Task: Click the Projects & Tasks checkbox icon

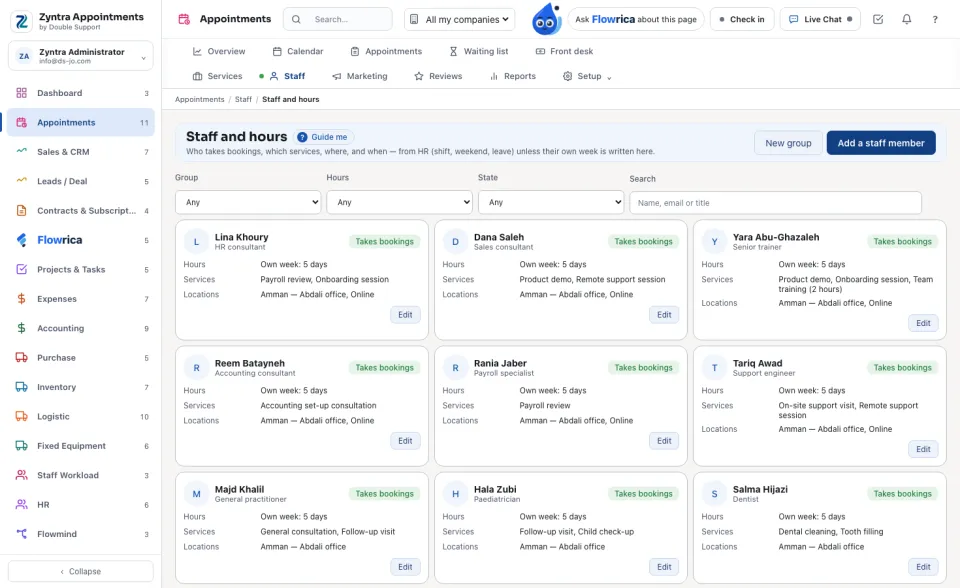Action: click(x=21, y=270)
